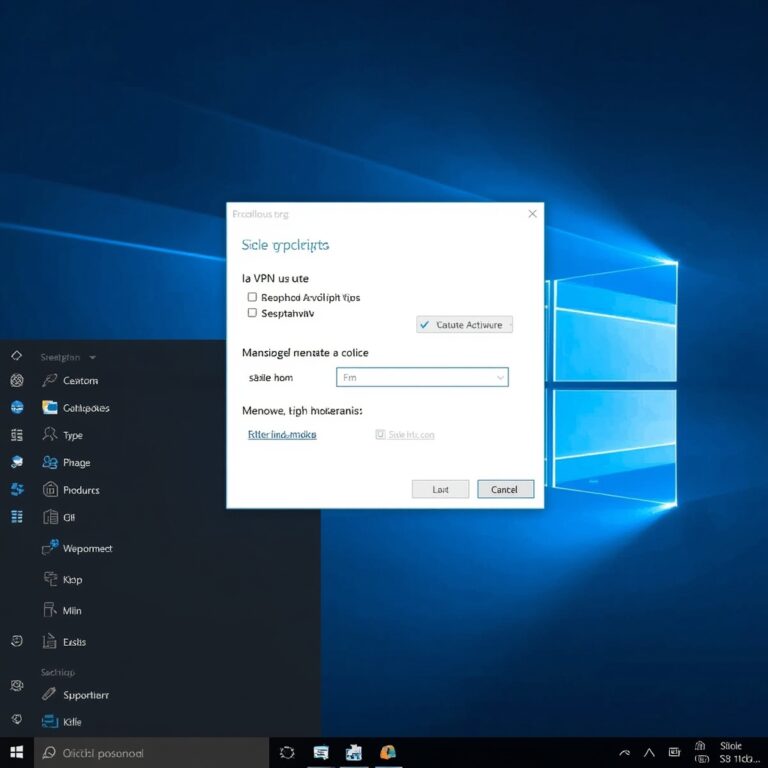Image resolution: width=768 pixels, height=768 pixels.
Task: Click the taskbar clock text
Action: point(739,752)
